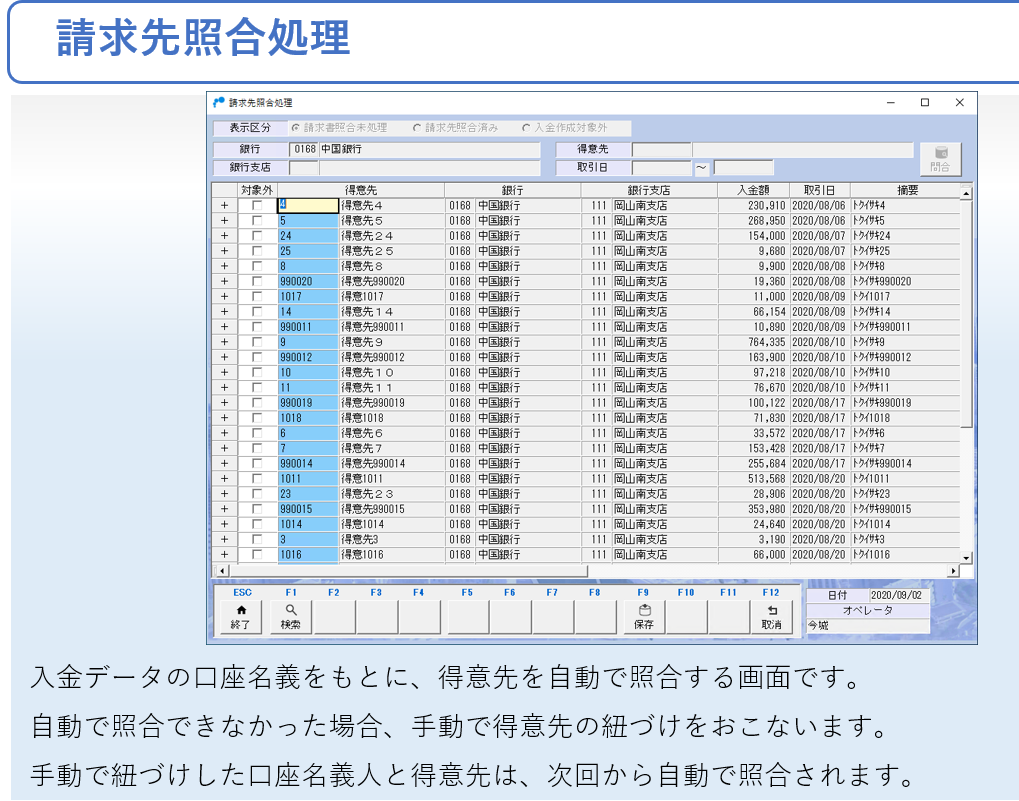Expand the row for 得意先5 with plus
This screenshot has width=1019, height=801.
[224, 221]
